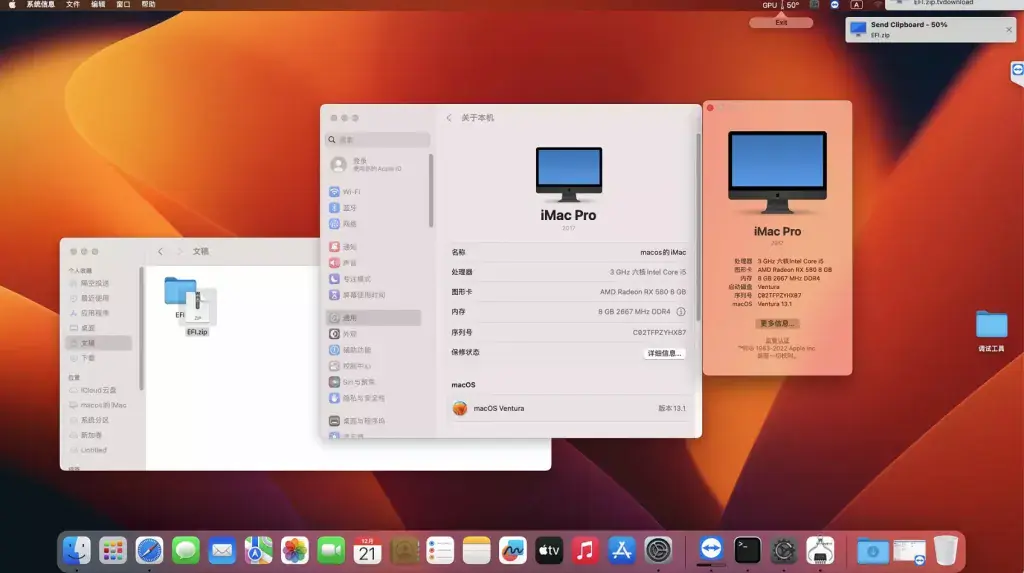Open 系统信息 app menu in menu bar
This screenshot has width=1024, height=573.
pos(40,5)
